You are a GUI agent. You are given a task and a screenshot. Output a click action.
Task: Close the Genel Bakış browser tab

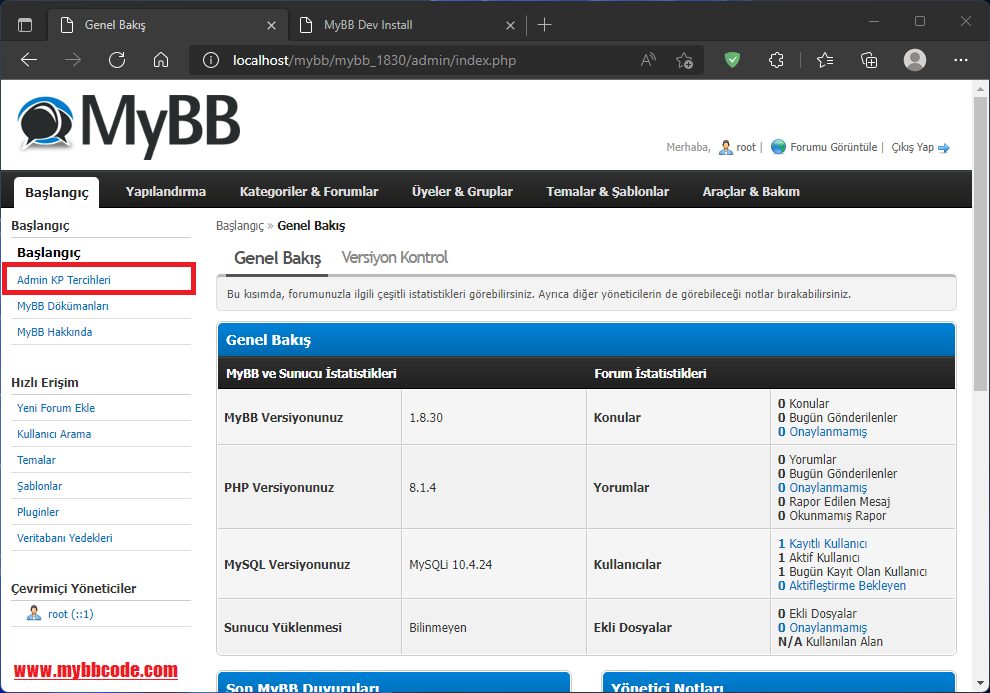271,25
